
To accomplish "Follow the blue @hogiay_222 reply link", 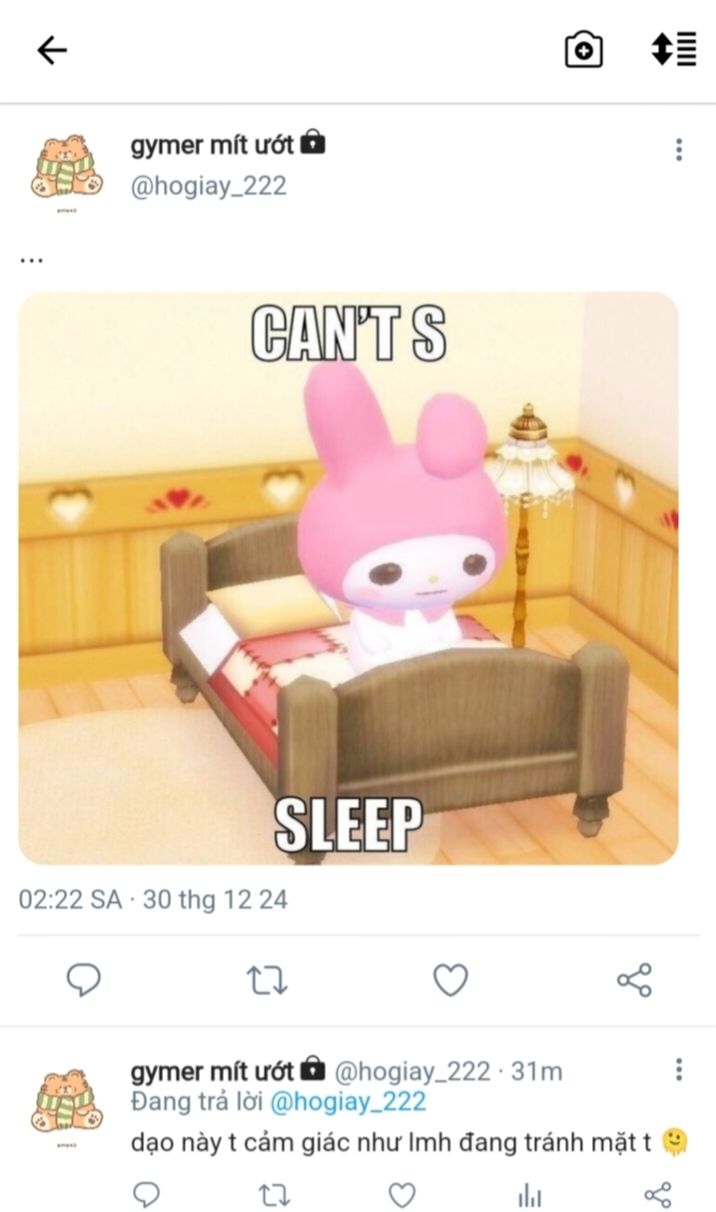I will 348,1102.
